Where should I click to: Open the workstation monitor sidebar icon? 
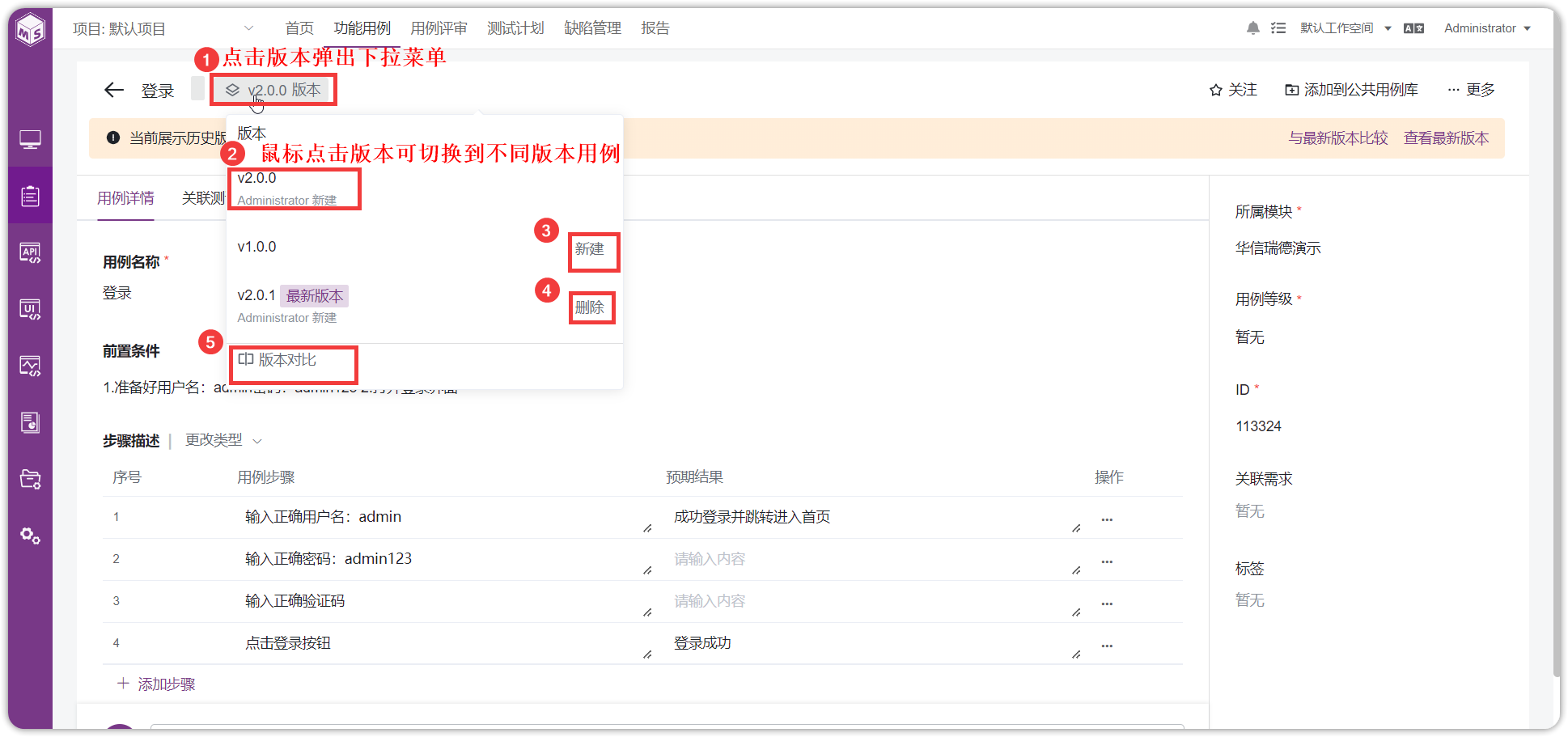(x=31, y=140)
